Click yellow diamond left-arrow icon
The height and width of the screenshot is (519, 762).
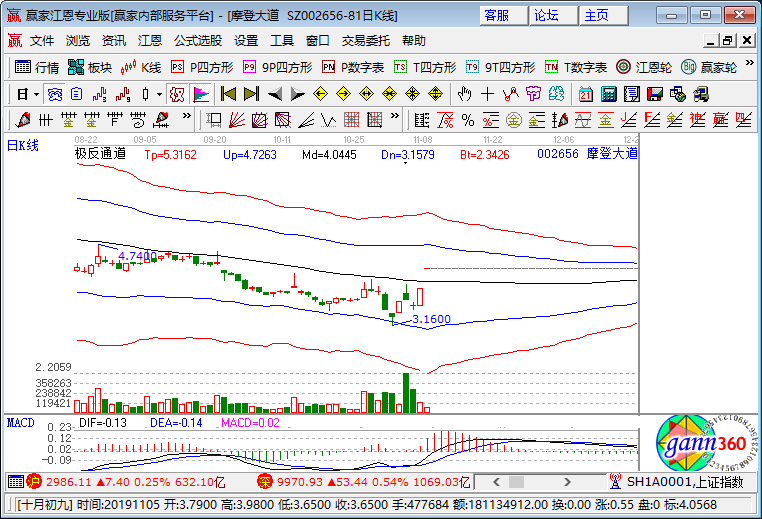point(320,94)
